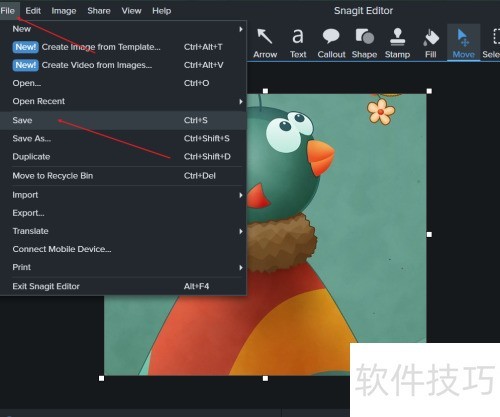Open the Image menu
The image size is (500, 417).
pos(64,11)
